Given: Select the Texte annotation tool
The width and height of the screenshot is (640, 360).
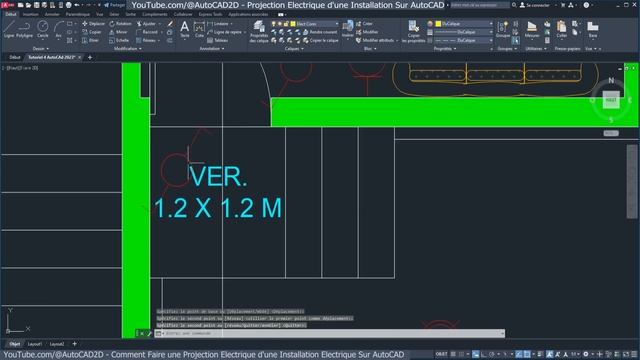Looking at the screenshot, I should click(184, 29).
